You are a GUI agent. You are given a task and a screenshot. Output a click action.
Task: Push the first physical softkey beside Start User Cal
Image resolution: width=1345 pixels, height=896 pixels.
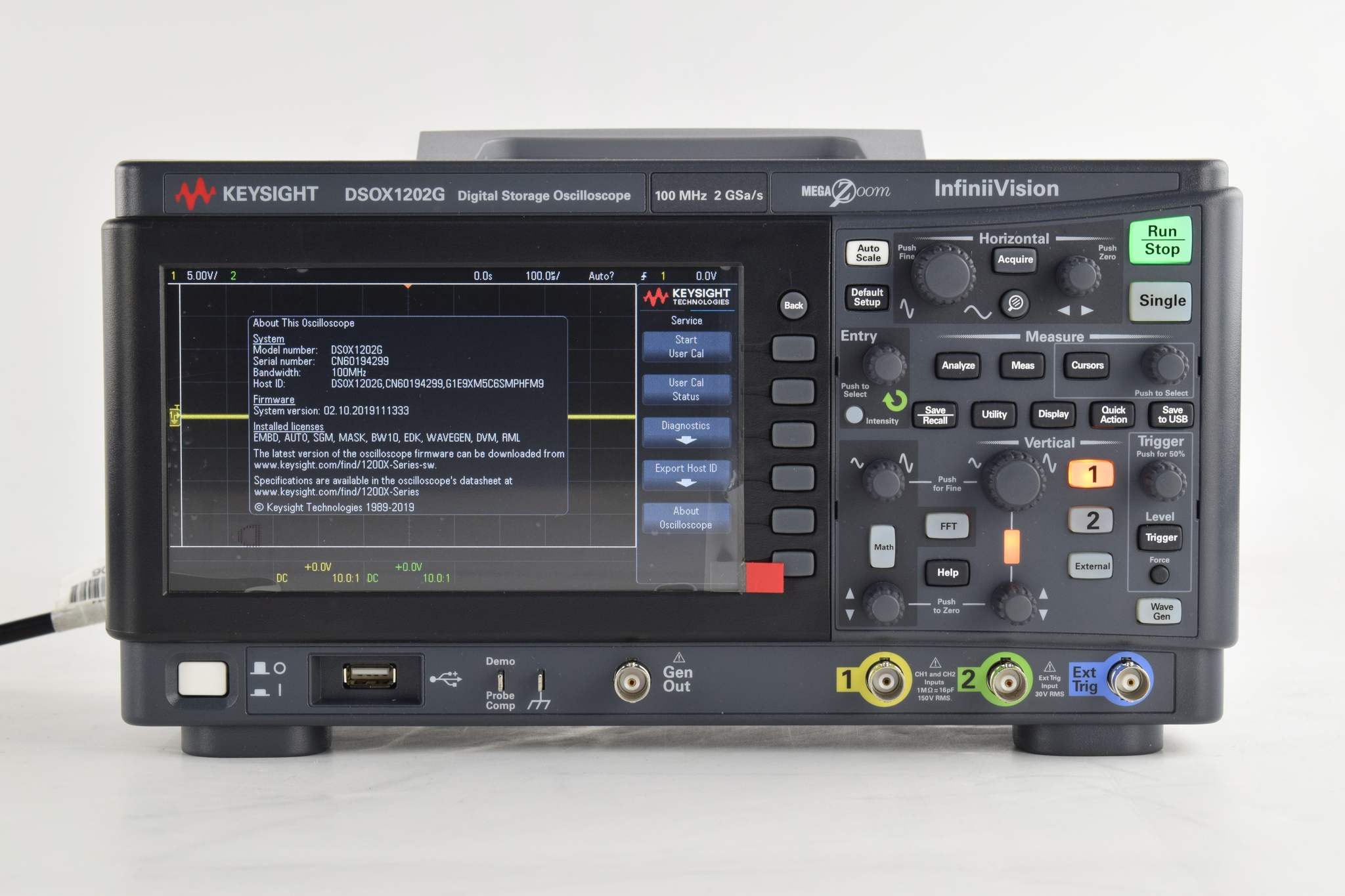click(793, 349)
